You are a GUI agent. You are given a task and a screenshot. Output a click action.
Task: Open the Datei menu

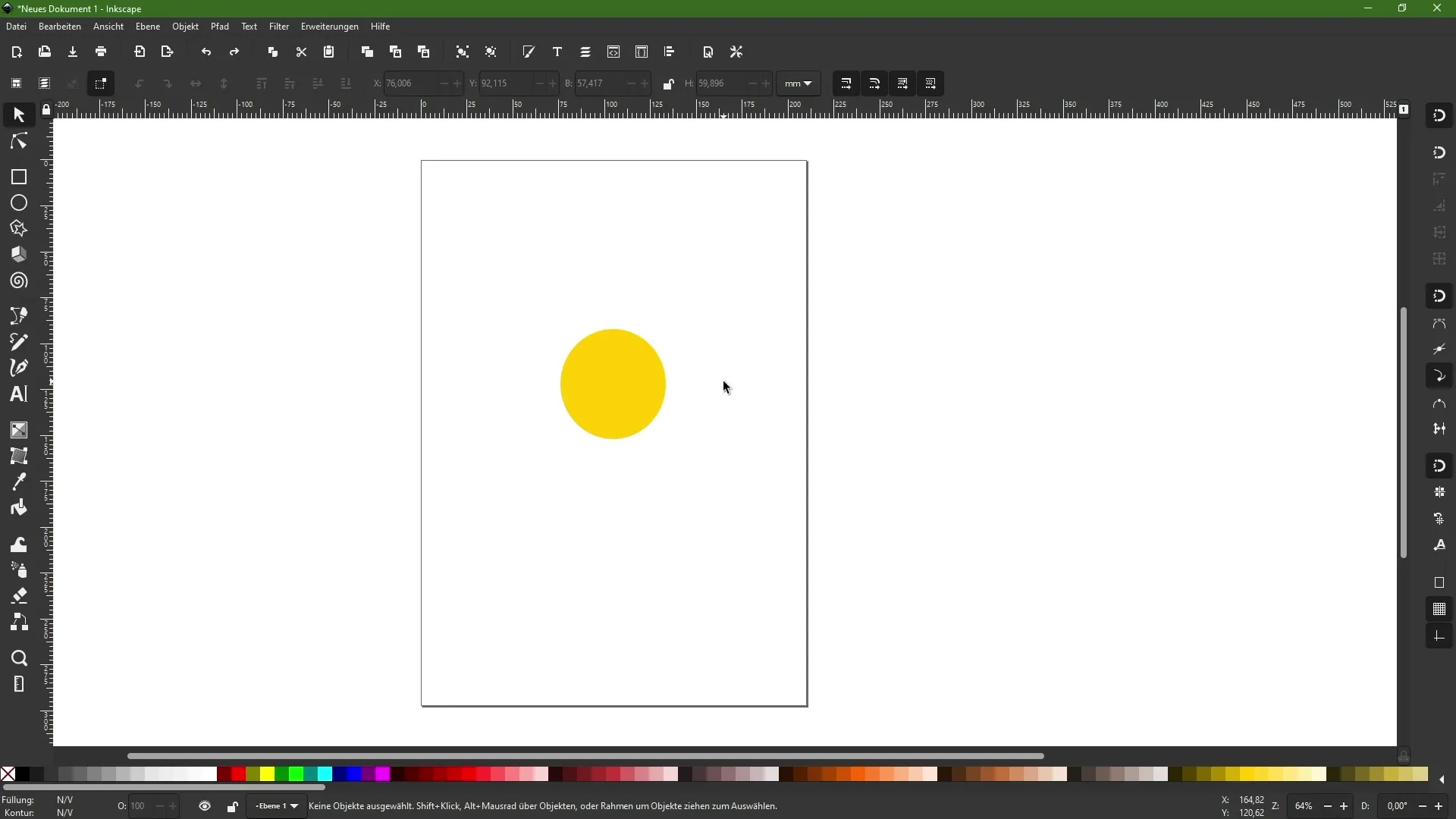[x=16, y=27]
